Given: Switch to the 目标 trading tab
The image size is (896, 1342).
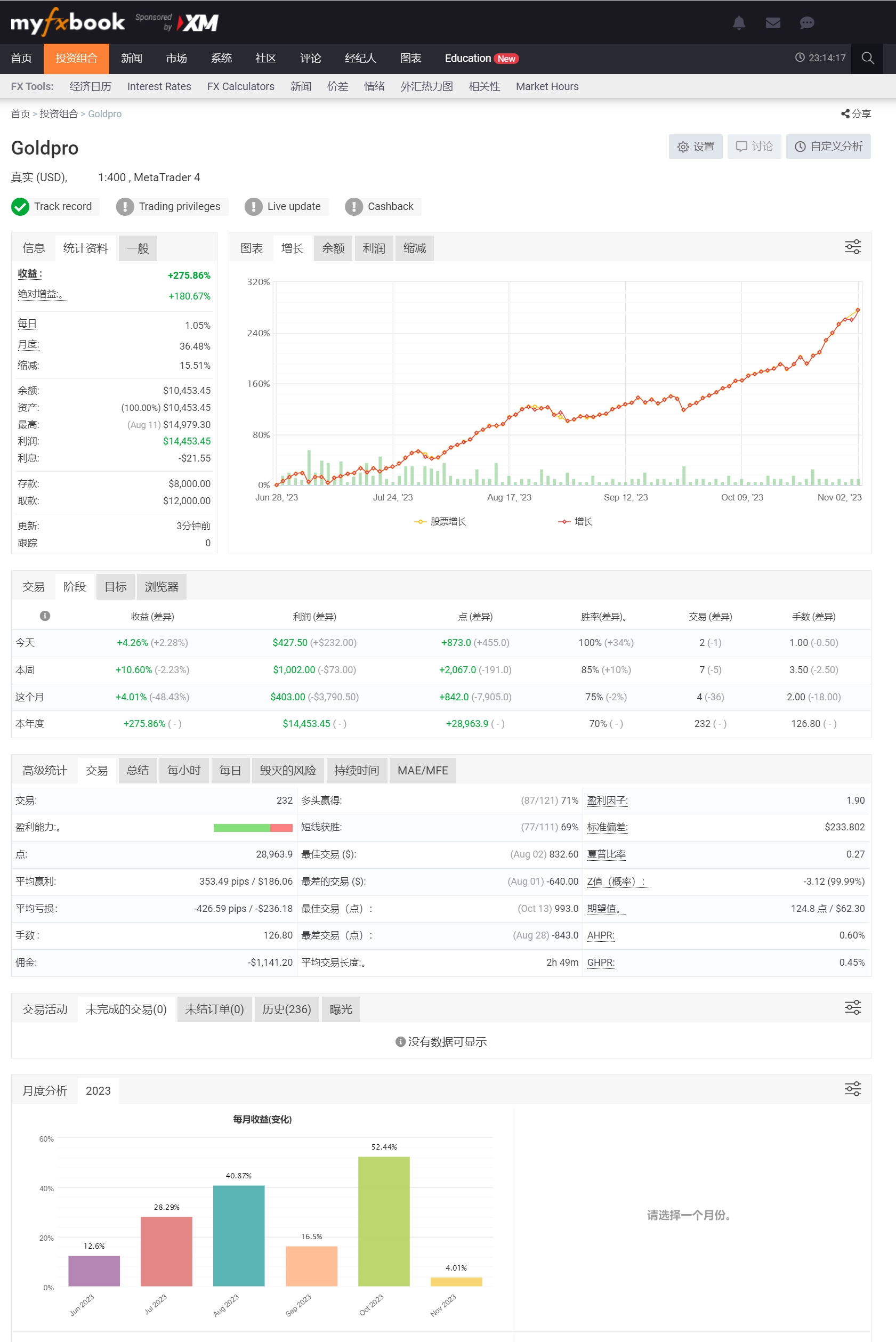Looking at the screenshot, I should tap(116, 587).
